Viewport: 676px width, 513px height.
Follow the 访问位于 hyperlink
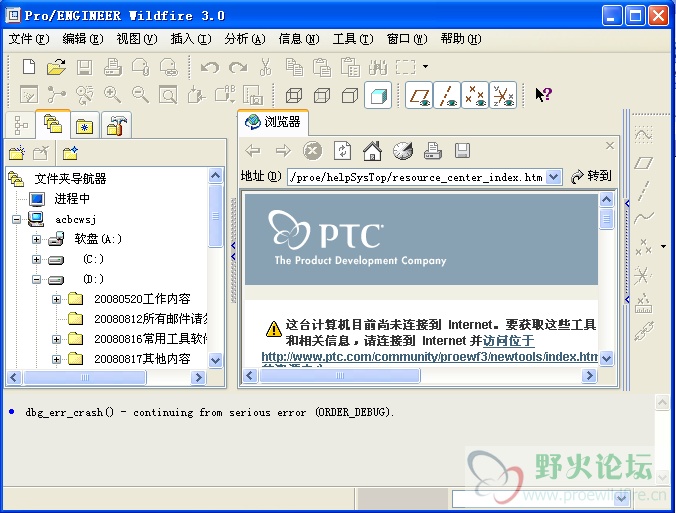(509, 341)
